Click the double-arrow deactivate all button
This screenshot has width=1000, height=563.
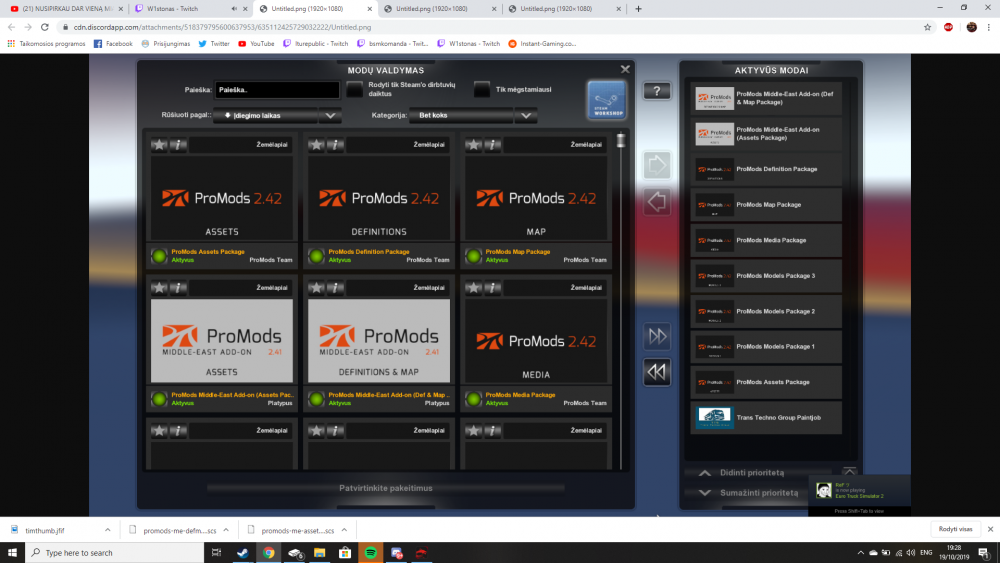click(656, 372)
